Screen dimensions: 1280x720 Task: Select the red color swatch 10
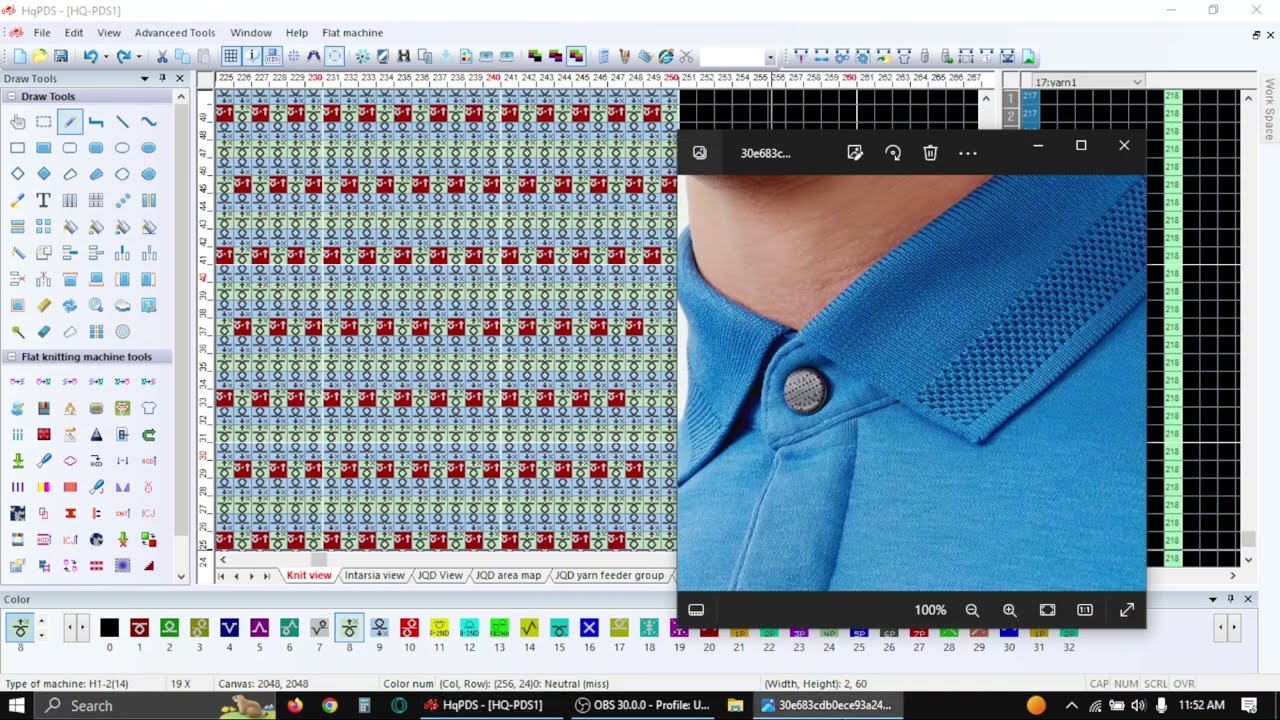409,628
